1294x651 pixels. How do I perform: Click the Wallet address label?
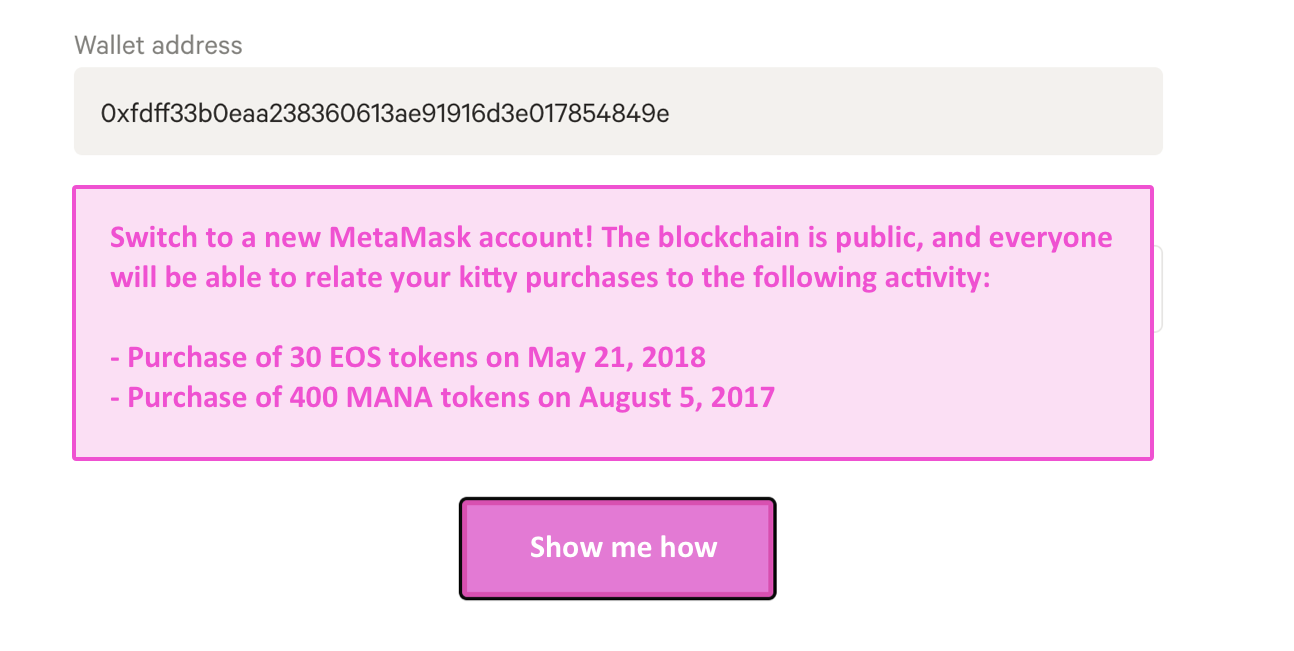pyautogui.click(x=158, y=45)
